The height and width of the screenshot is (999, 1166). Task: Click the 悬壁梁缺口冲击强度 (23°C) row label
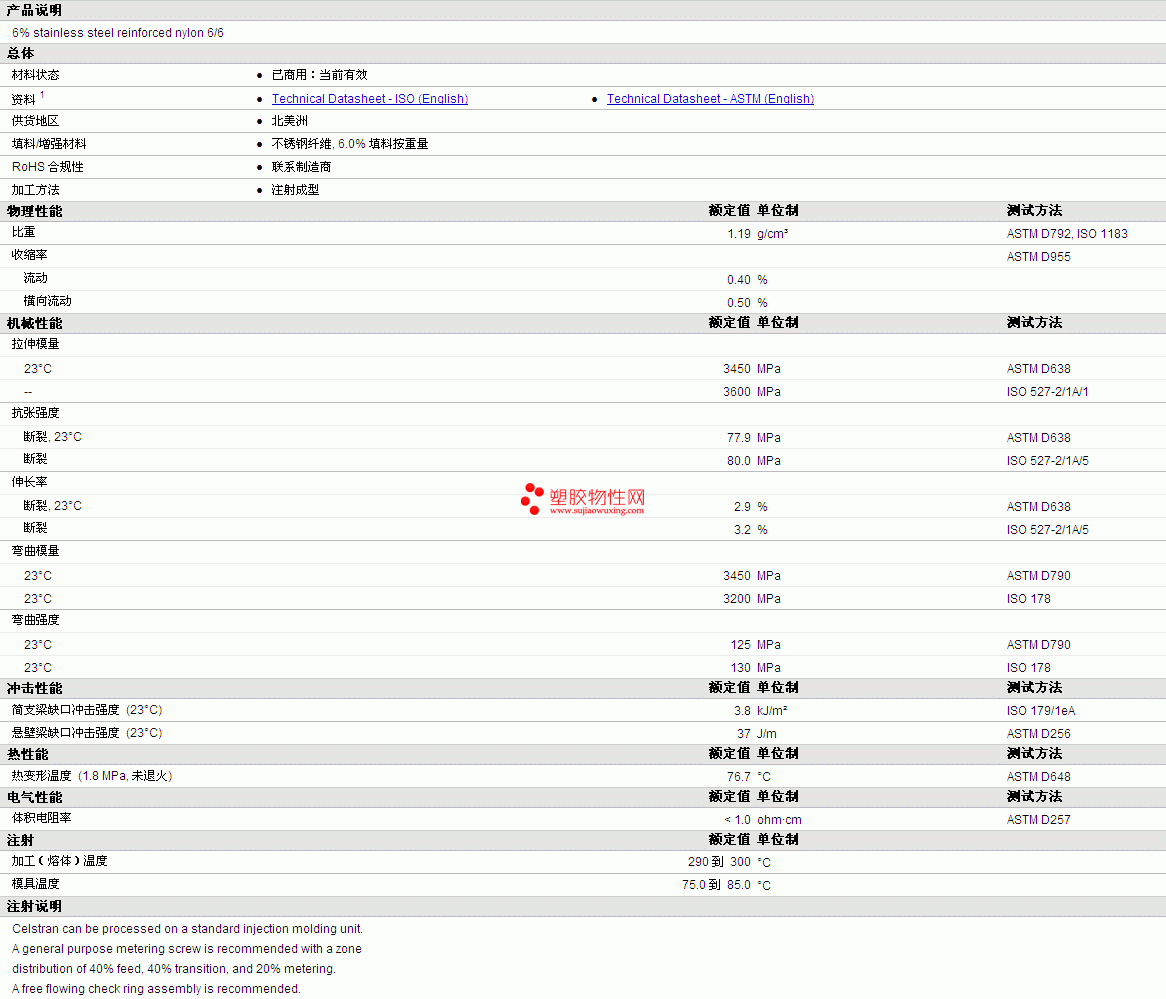(87, 733)
